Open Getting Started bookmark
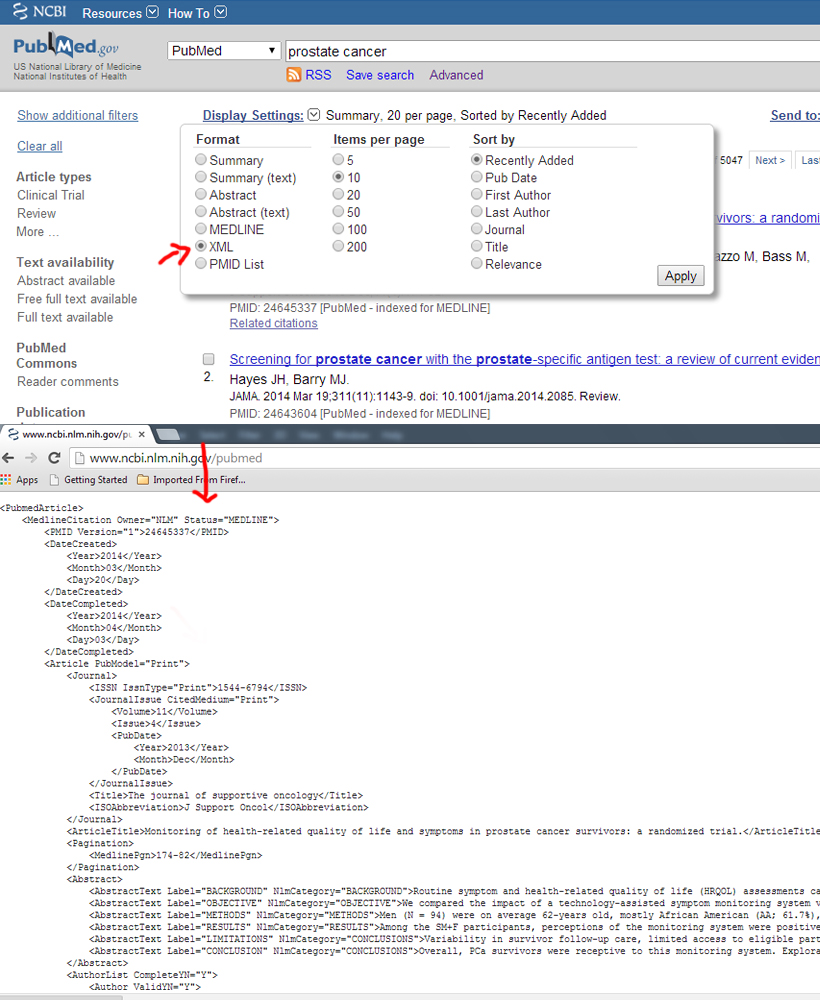820x1000 pixels. pyautogui.click(x=89, y=480)
